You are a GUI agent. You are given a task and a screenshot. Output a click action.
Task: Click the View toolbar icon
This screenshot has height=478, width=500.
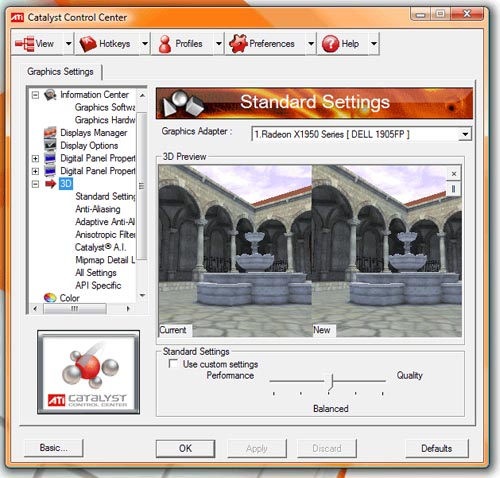[25, 44]
